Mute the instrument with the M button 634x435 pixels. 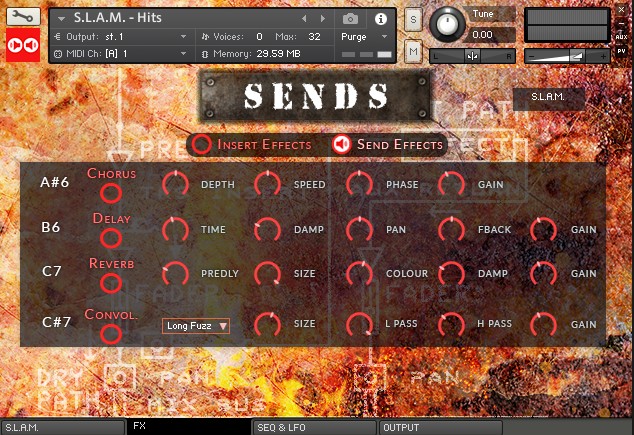click(413, 51)
